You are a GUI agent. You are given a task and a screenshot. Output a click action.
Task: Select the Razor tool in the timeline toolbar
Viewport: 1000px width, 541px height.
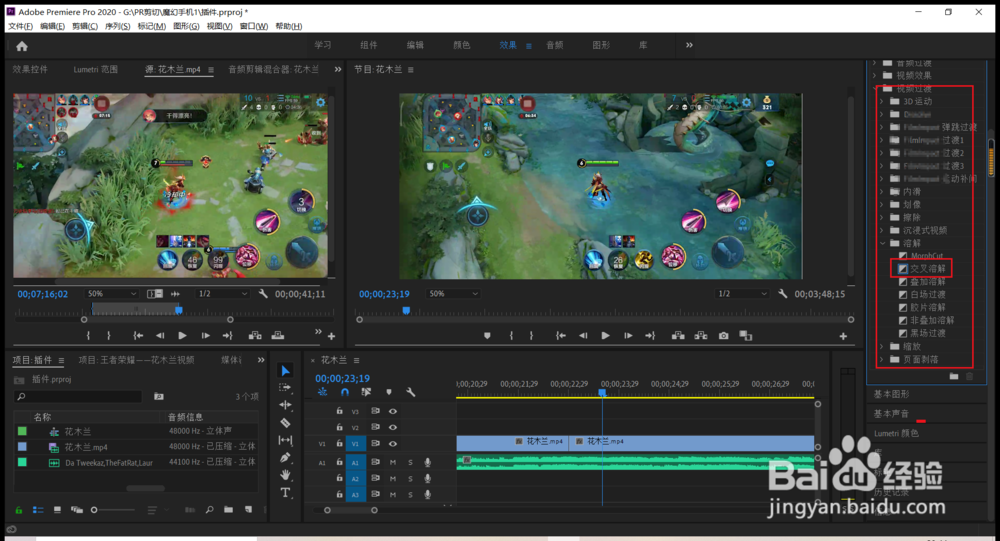[286, 422]
